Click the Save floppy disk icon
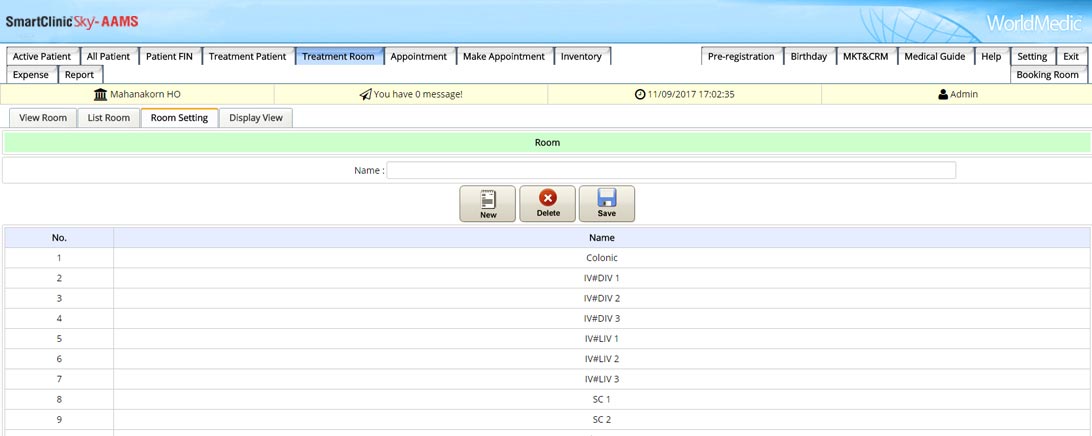Screen dimensions: 1092x436 (x=606, y=203)
